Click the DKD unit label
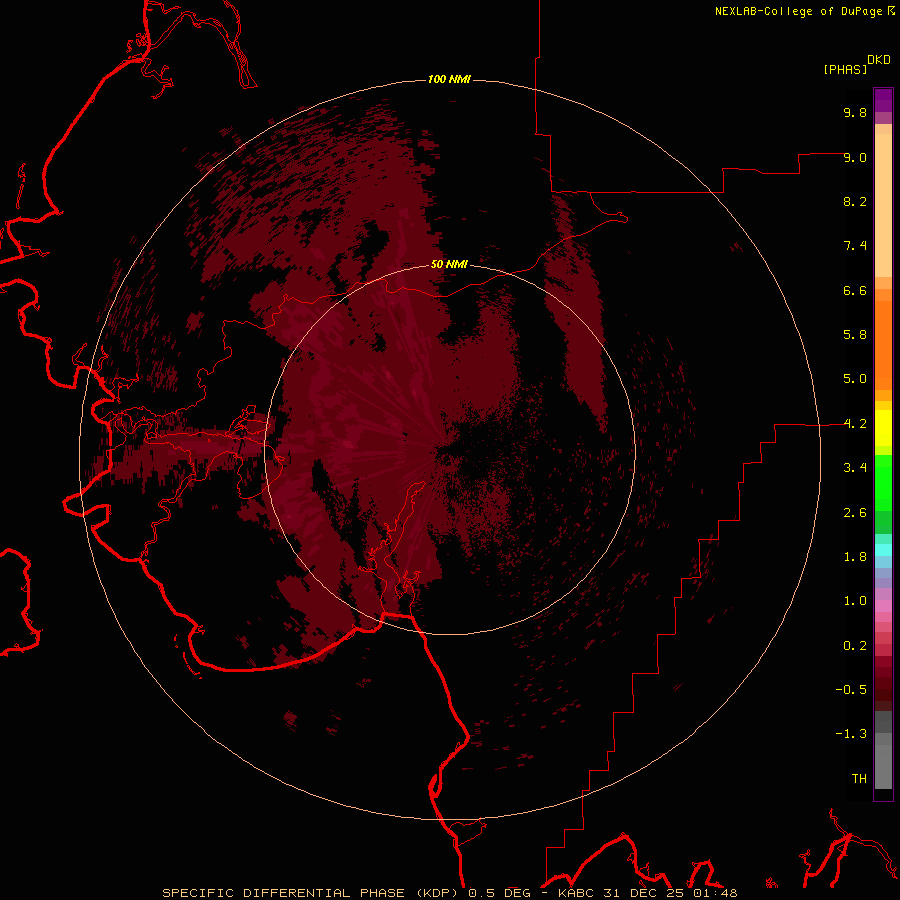 (879, 60)
